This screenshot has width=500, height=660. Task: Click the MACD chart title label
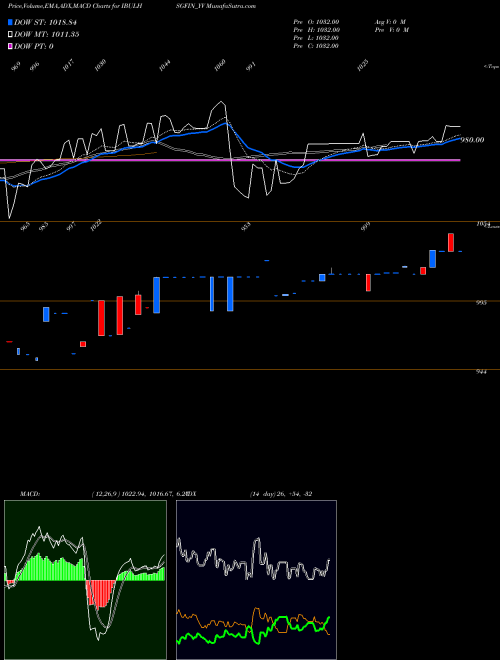(30, 494)
